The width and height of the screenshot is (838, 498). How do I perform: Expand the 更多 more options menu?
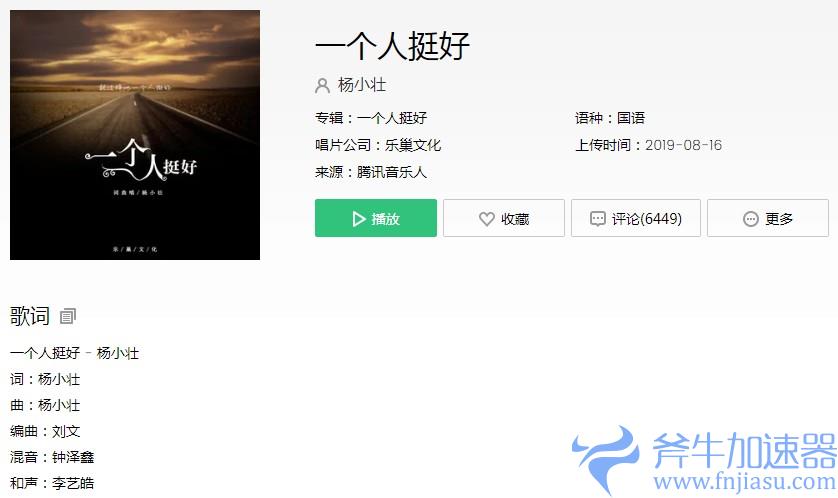click(767, 218)
